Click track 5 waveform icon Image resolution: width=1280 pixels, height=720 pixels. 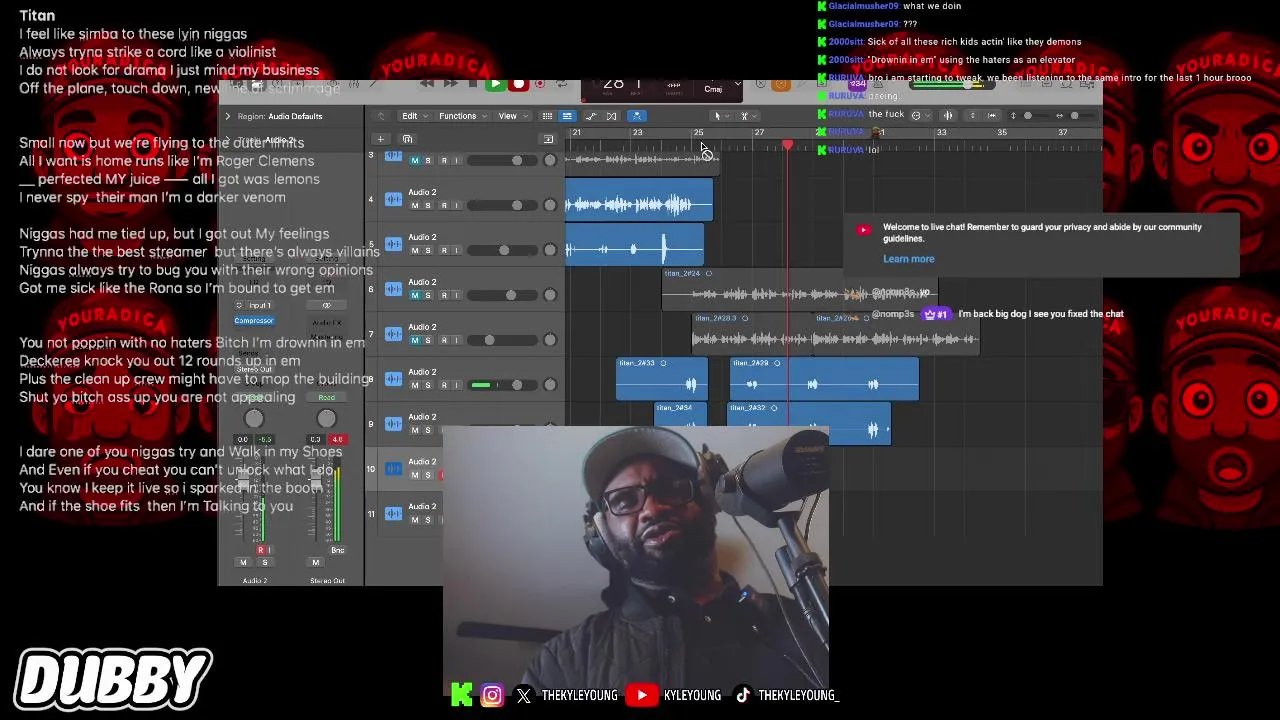pyautogui.click(x=393, y=244)
